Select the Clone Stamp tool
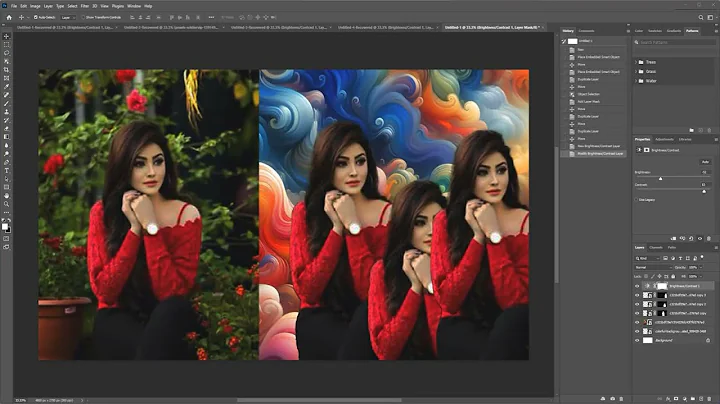The height and width of the screenshot is (404, 720). tap(6, 112)
